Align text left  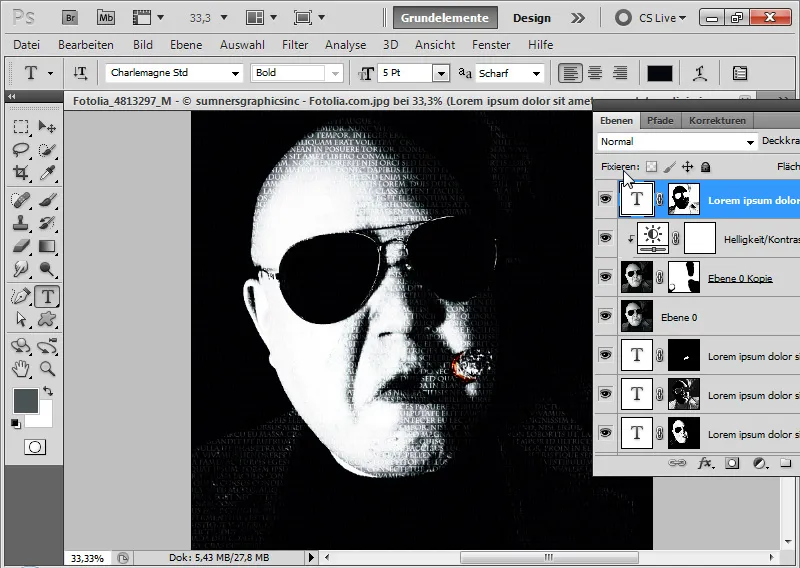(x=570, y=73)
